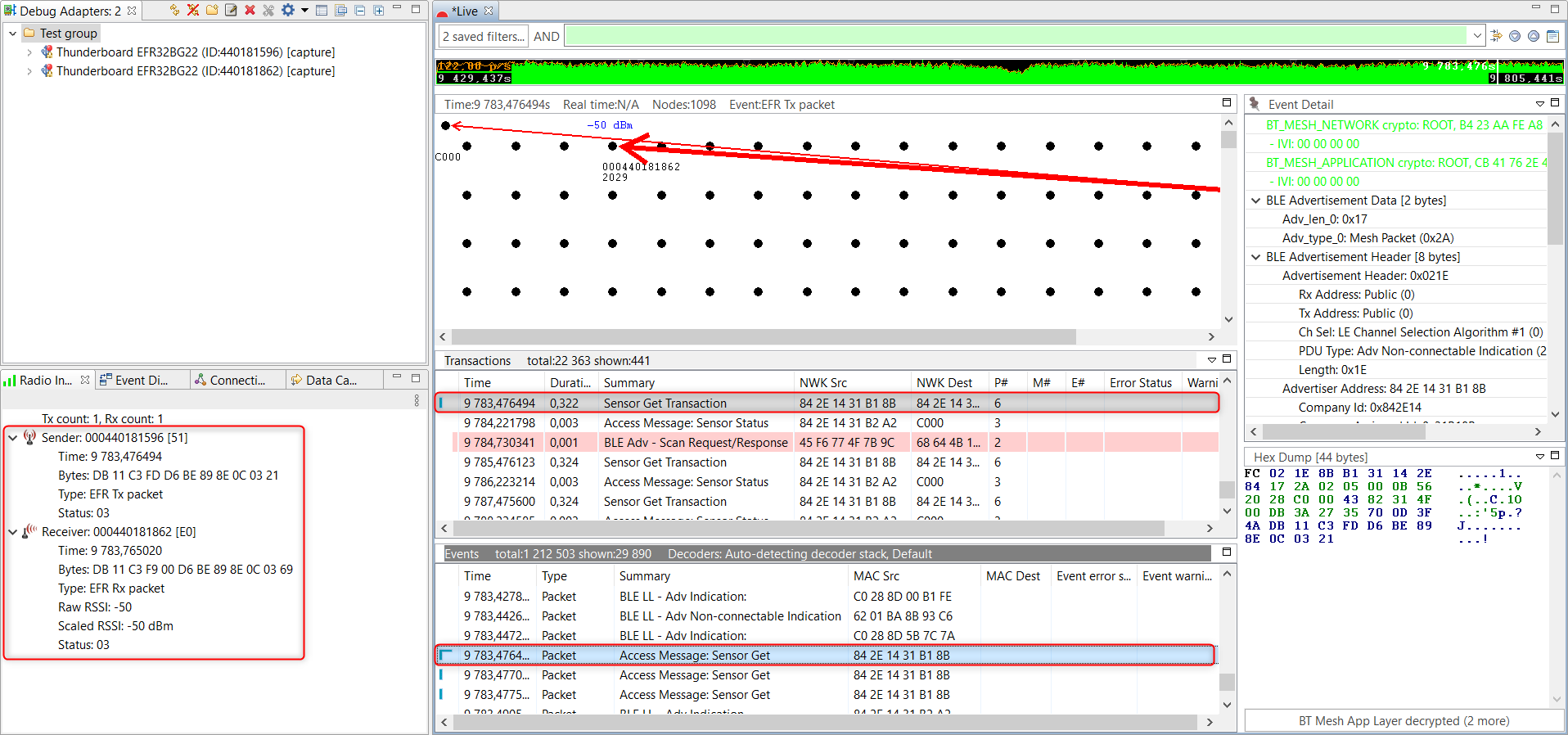The height and width of the screenshot is (735, 1568).
Task: Click the expand all icon in Debug Adapters
Action: tap(379, 10)
